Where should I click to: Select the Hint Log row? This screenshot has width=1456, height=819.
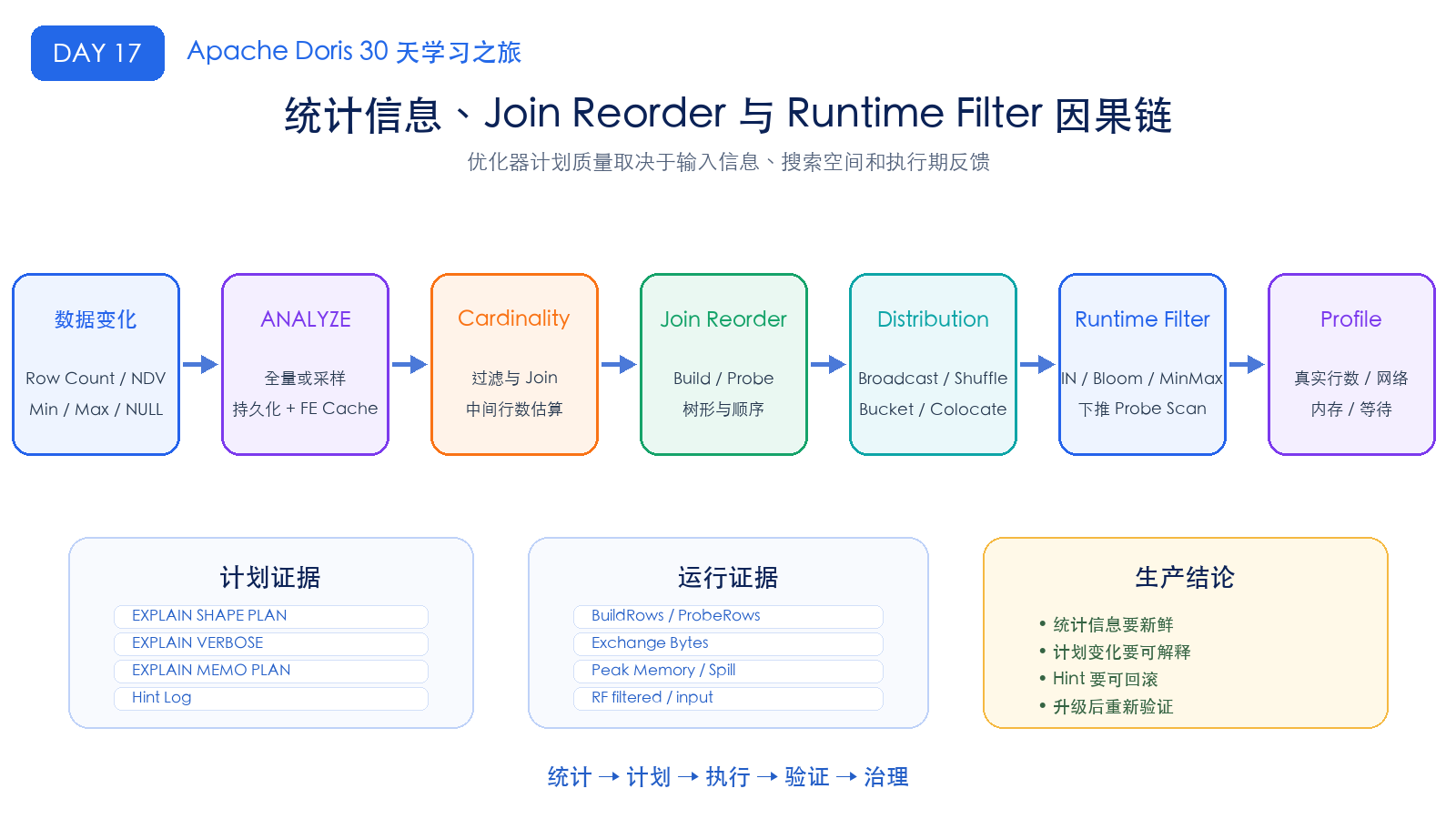271,698
